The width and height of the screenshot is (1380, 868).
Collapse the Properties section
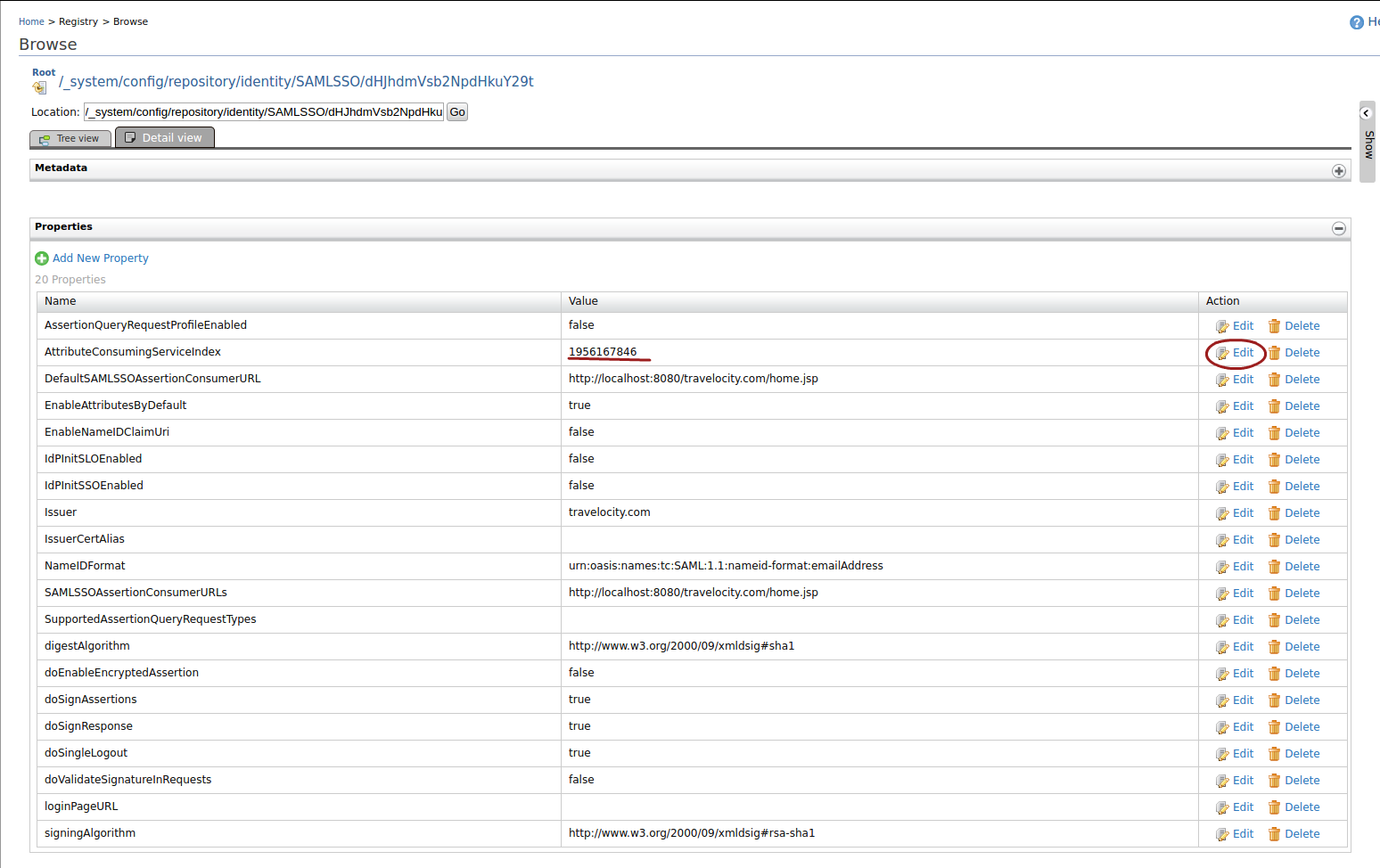point(1338,229)
